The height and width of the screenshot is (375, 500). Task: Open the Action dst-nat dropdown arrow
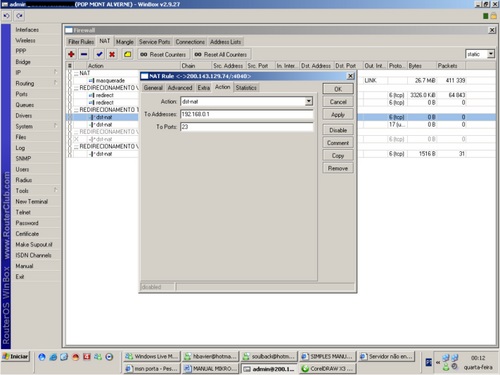[x=309, y=101]
